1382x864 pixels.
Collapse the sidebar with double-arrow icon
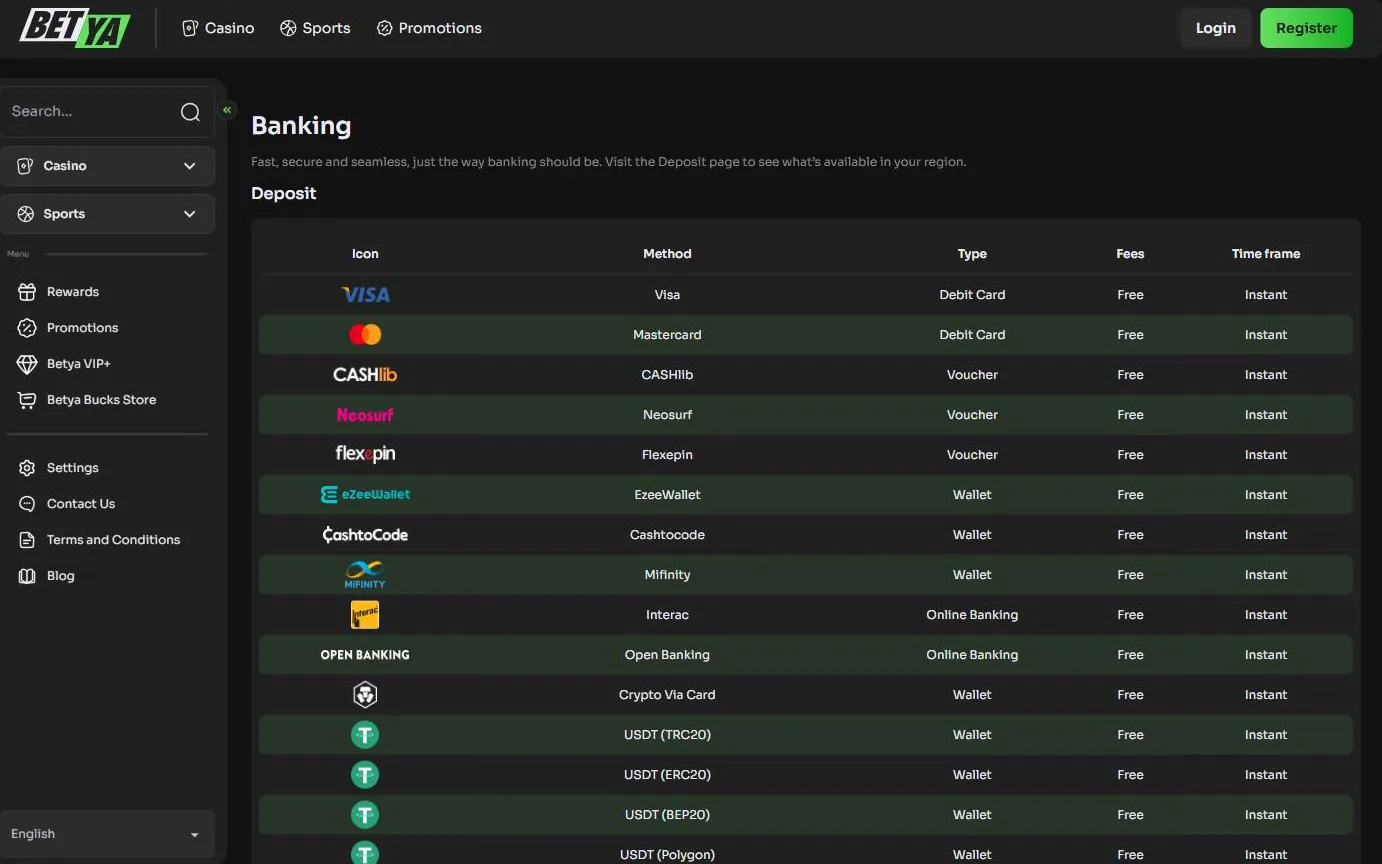pos(227,110)
